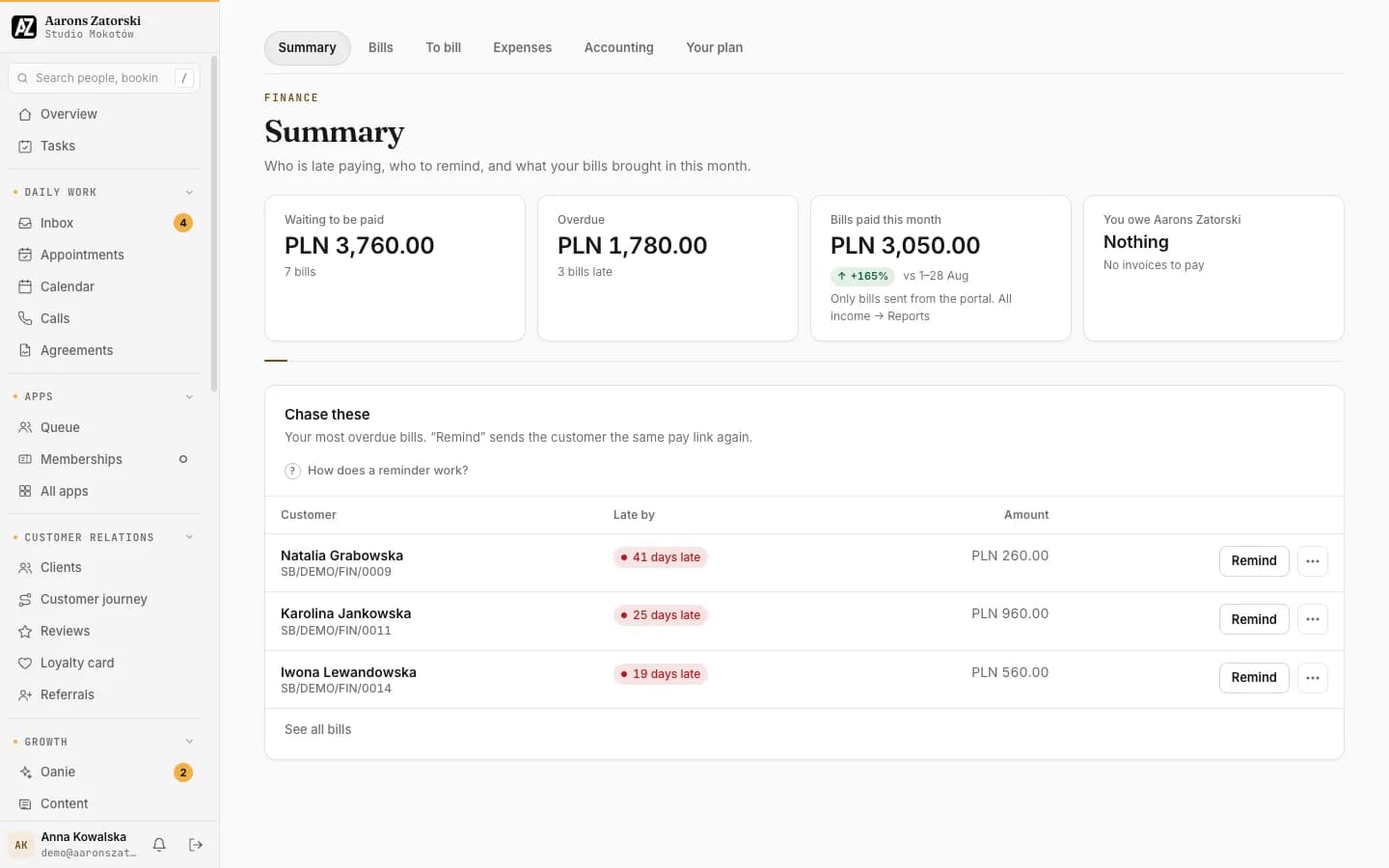This screenshot has width=1389, height=868.
Task: Switch to the Bills tab
Action: (x=380, y=48)
